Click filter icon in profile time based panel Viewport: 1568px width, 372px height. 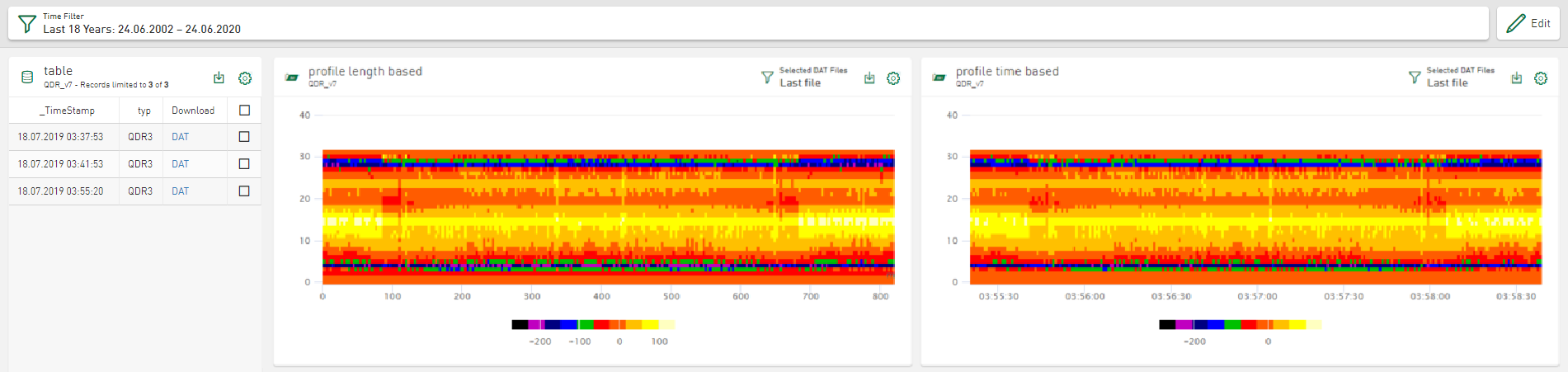pos(1415,78)
